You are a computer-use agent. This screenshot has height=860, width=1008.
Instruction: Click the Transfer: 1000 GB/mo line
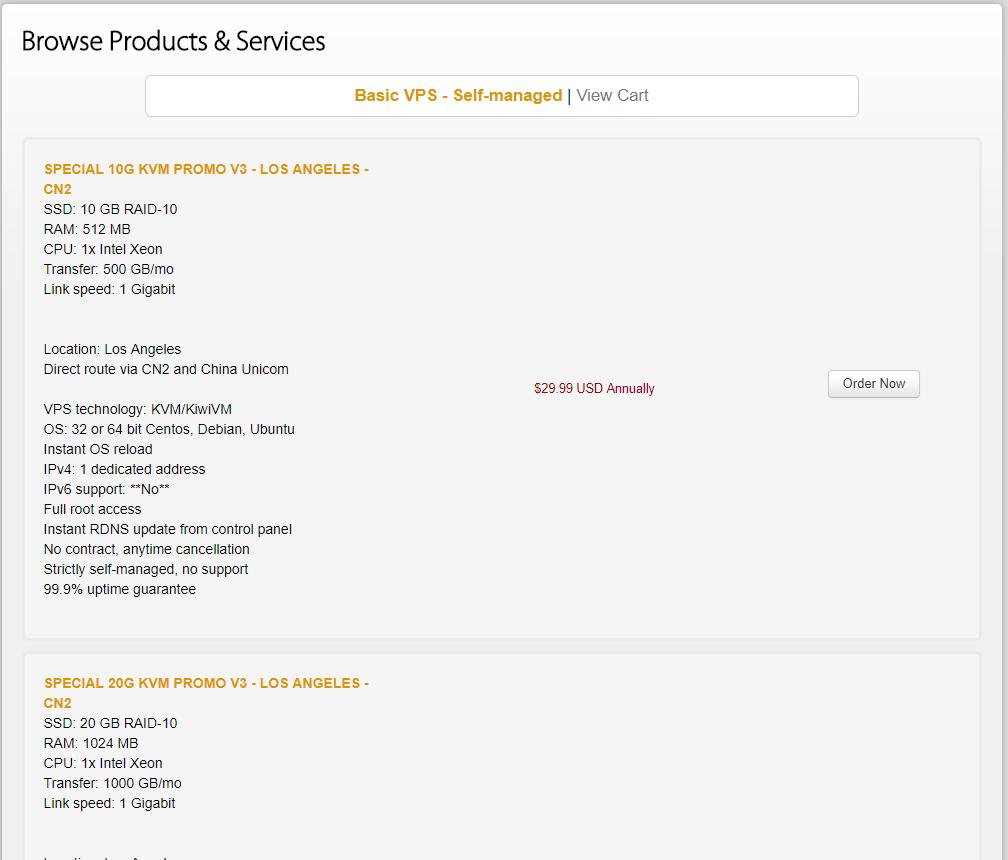(112, 784)
